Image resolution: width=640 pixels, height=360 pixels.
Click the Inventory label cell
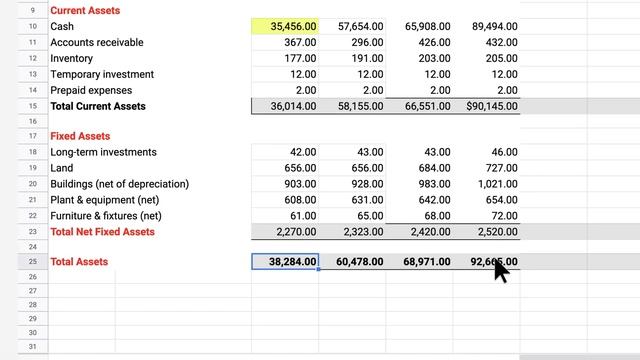tap(71, 58)
